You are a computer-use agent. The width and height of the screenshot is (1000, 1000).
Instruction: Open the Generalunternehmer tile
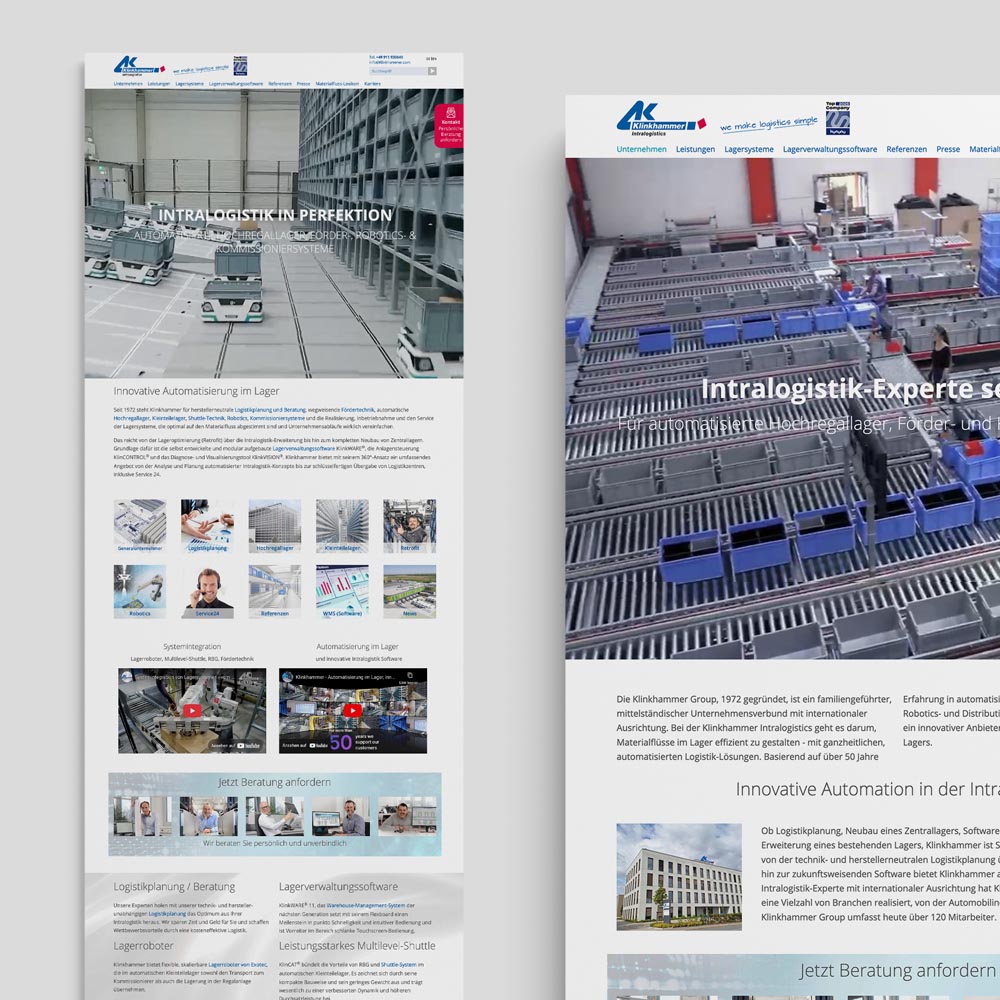pos(140,526)
